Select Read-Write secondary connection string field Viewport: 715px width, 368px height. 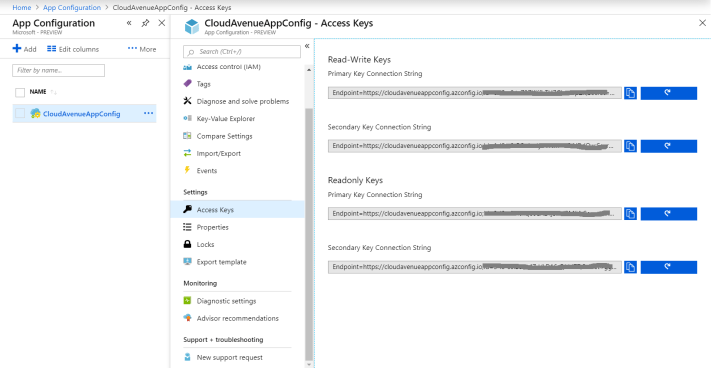point(475,146)
